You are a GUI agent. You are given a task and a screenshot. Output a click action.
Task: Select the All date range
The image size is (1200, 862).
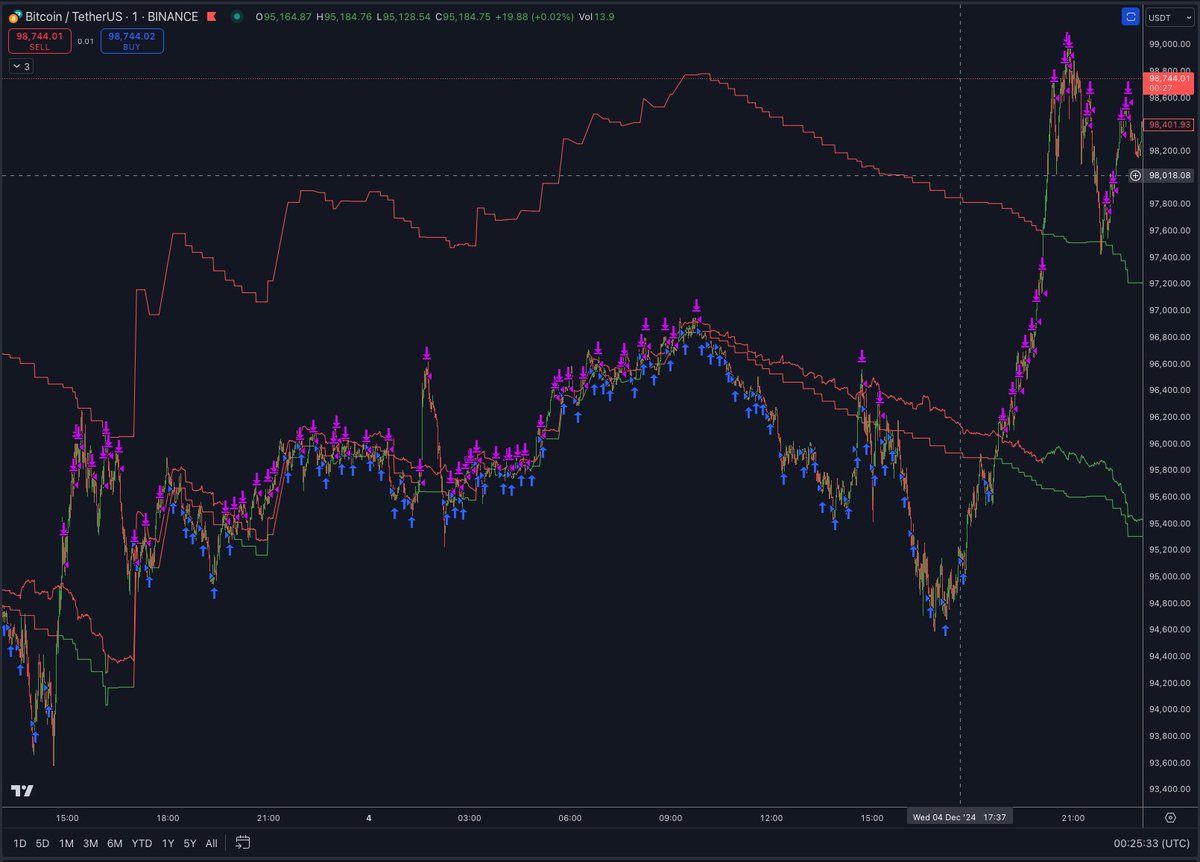pos(211,843)
